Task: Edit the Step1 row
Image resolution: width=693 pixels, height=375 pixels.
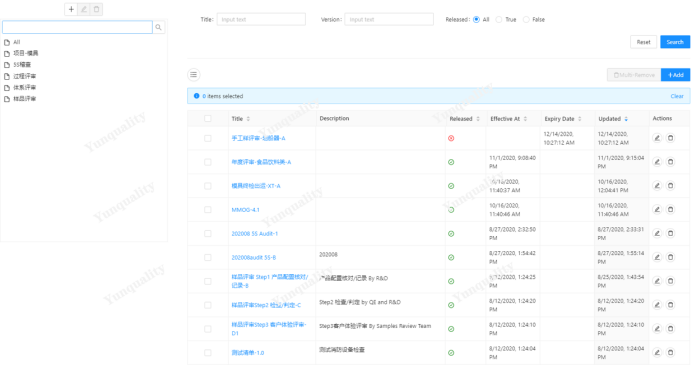Action: pos(657,281)
